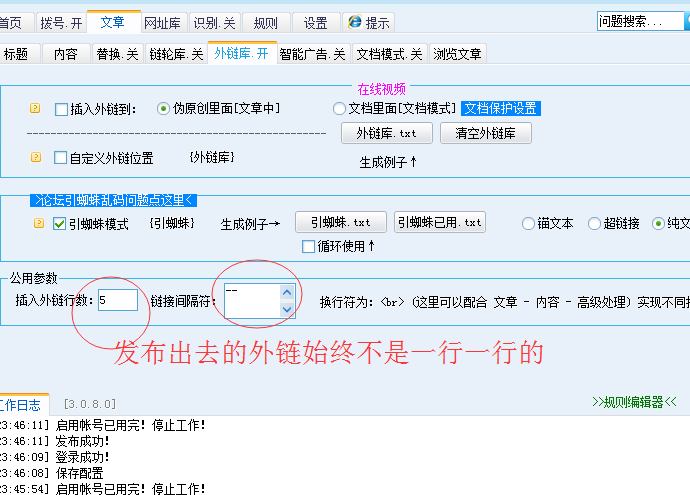Open the 浏览文章 sub-tab
Screen dimensions: 690x495
tap(457, 54)
